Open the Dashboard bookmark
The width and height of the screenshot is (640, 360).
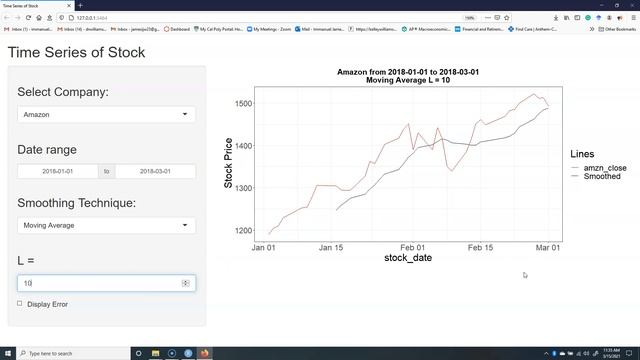coord(177,29)
